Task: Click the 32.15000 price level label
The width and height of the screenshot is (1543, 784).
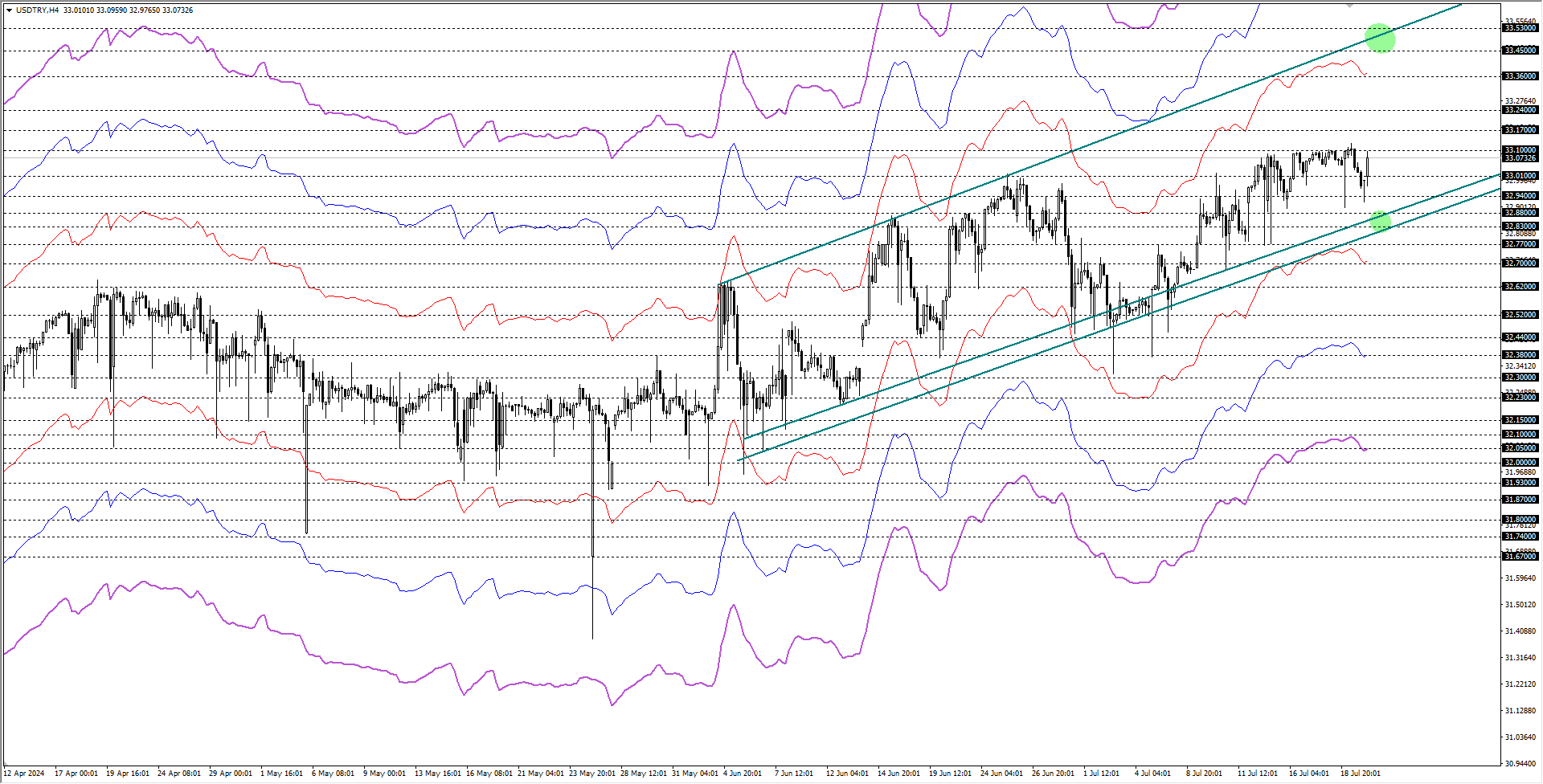Action: tap(1520, 420)
